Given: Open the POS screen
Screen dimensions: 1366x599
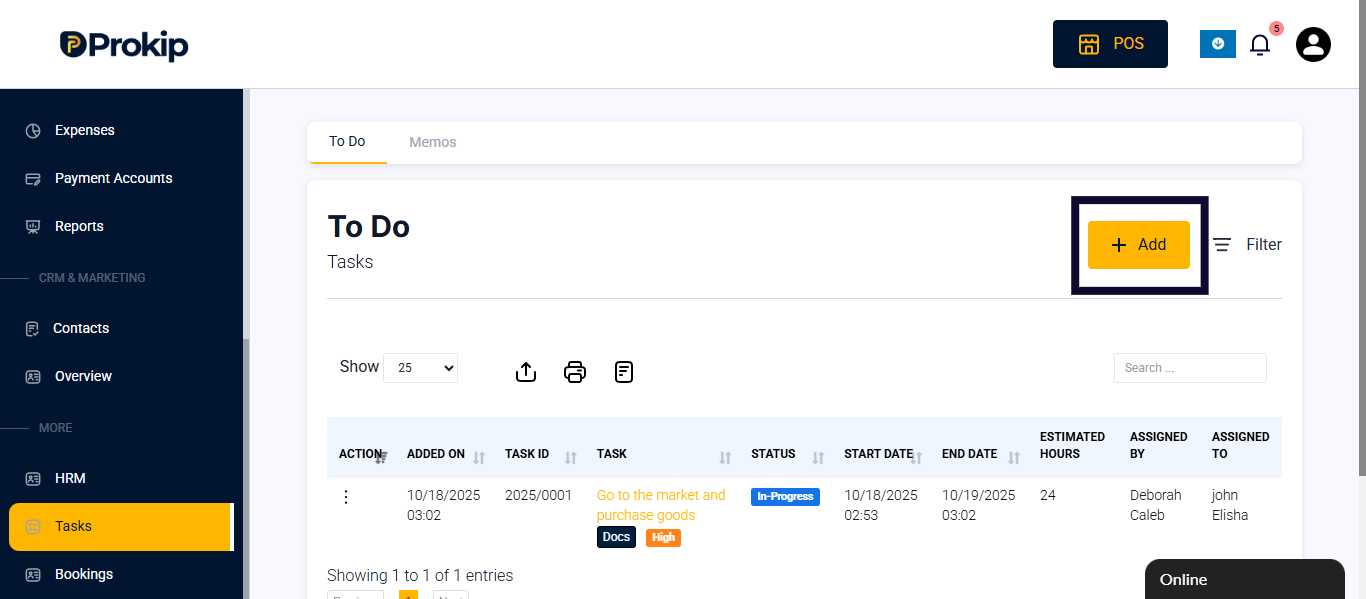Looking at the screenshot, I should (x=1110, y=44).
